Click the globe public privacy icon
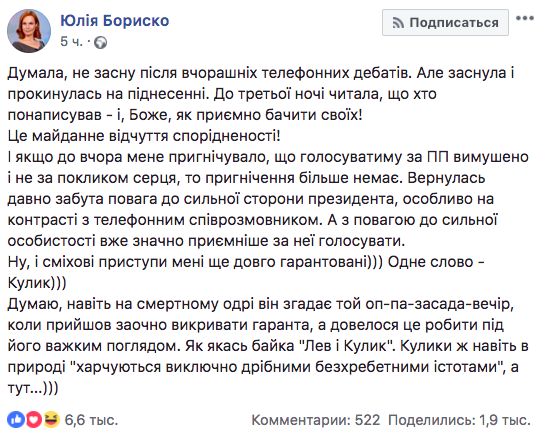 pyautogui.click(x=101, y=42)
